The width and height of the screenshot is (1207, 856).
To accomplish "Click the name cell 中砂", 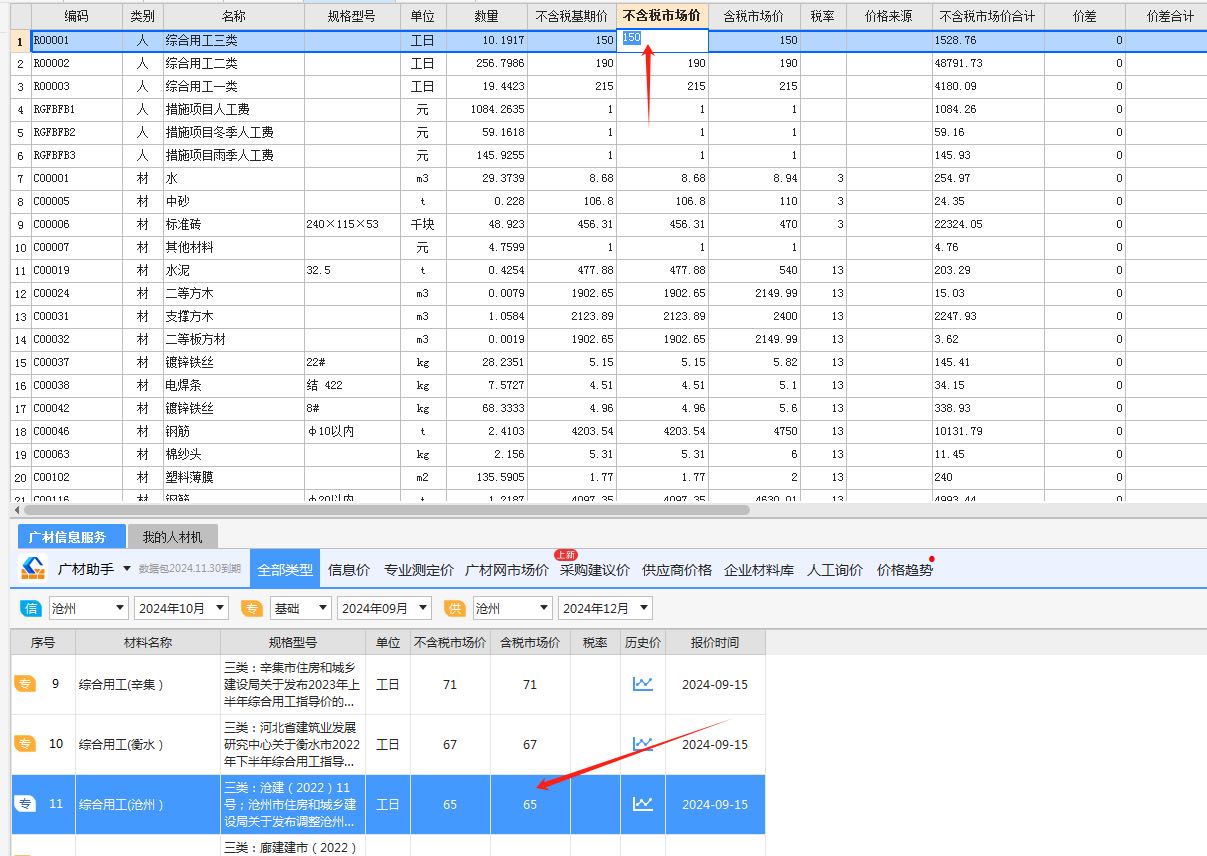I will pos(233,201).
